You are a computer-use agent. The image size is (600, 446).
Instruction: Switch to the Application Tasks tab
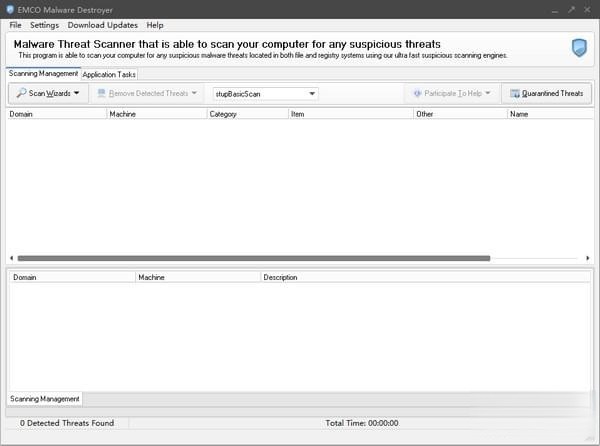(x=109, y=75)
